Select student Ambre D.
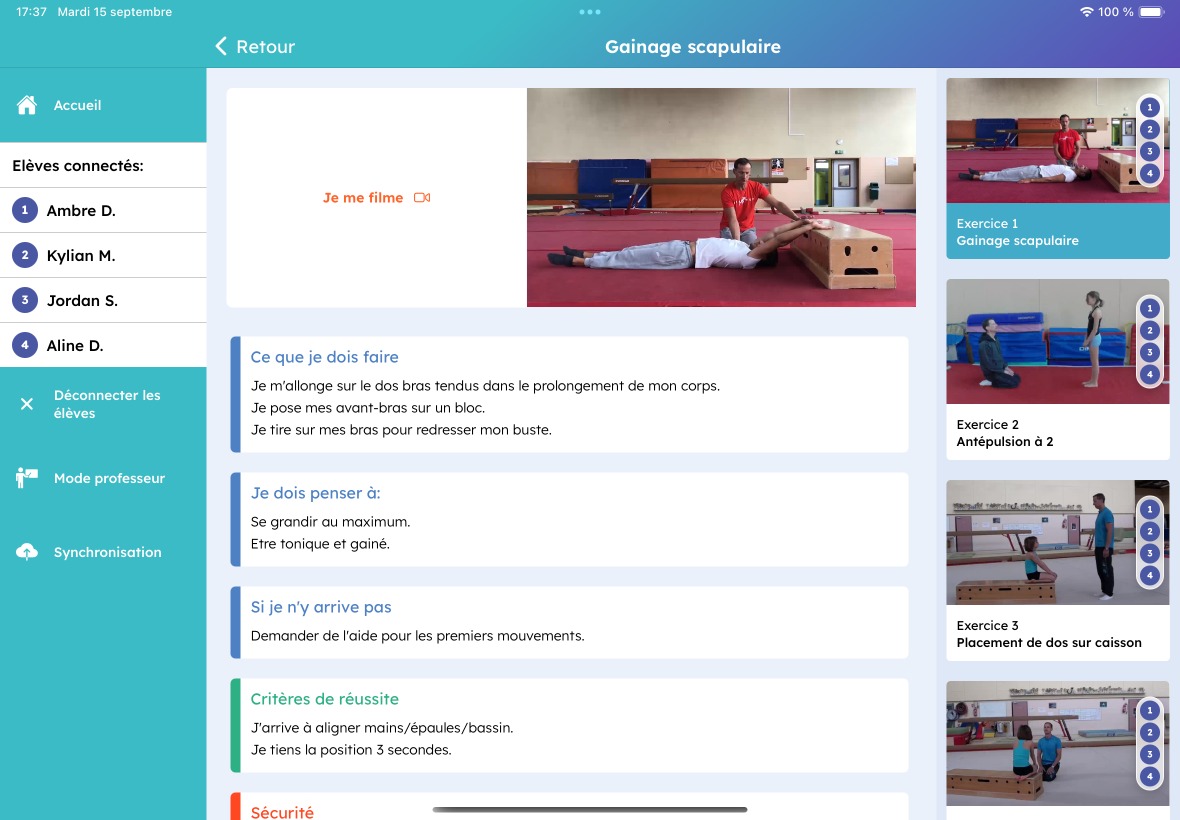The image size is (1180, 820). click(103, 210)
